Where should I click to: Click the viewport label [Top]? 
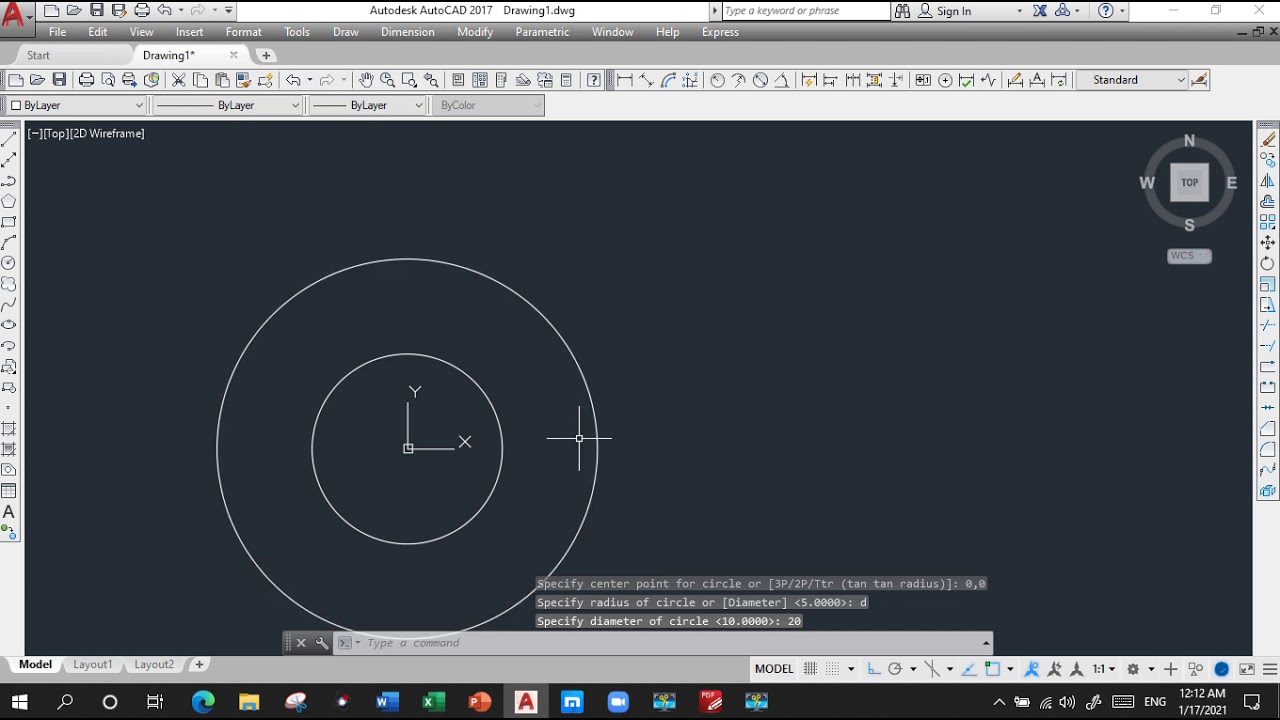(x=55, y=133)
